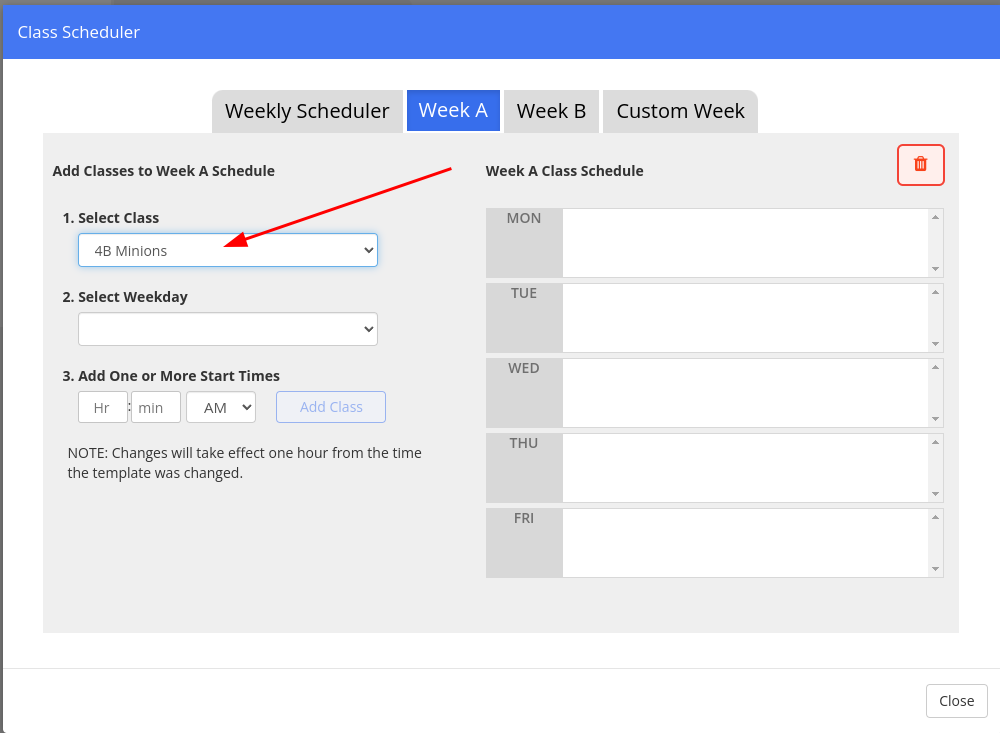Click the Add Class button
The image size is (1000, 733).
(331, 407)
